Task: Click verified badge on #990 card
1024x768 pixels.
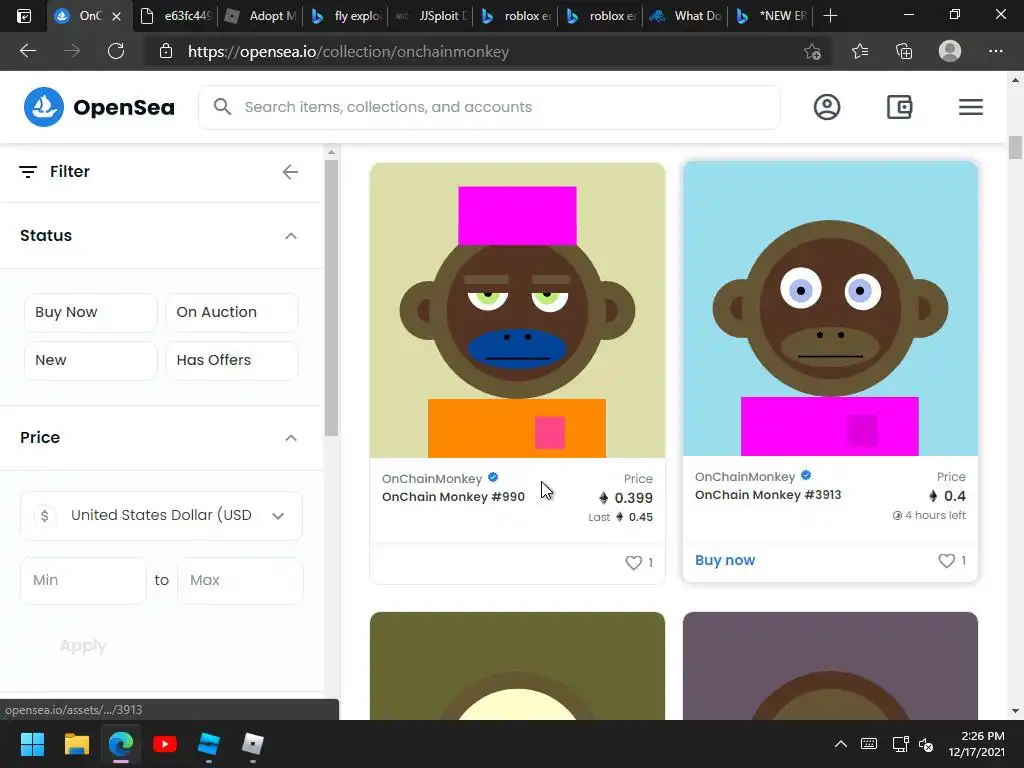Action: pyautogui.click(x=493, y=477)
